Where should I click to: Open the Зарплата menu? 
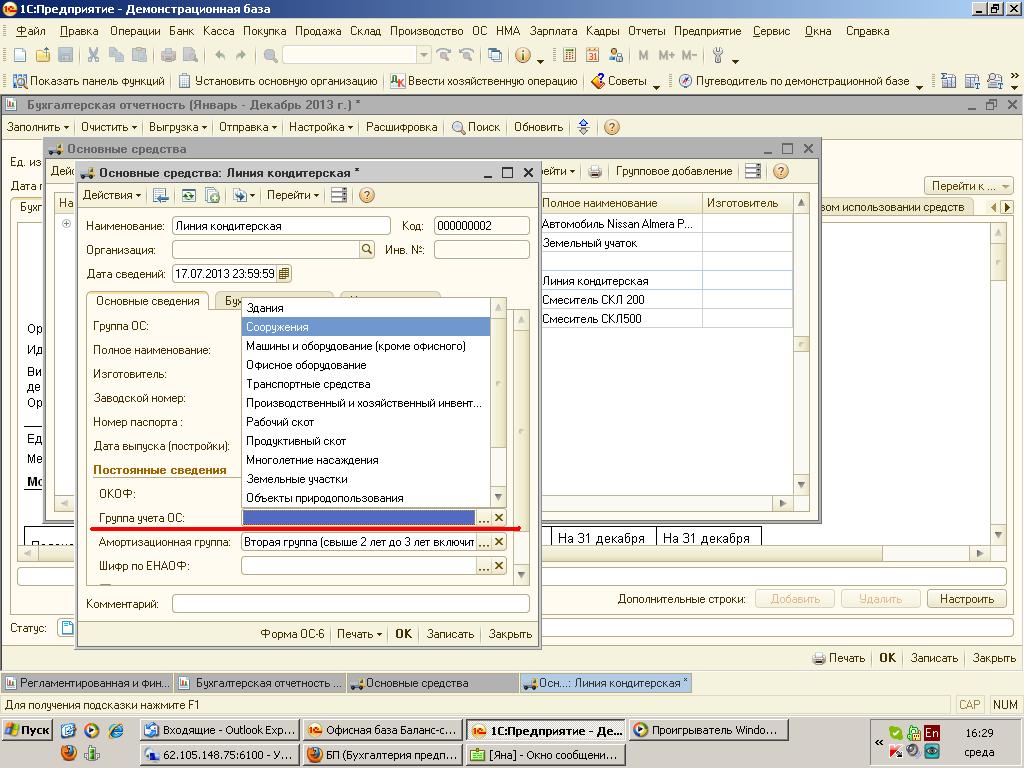(x=553, y=31)
